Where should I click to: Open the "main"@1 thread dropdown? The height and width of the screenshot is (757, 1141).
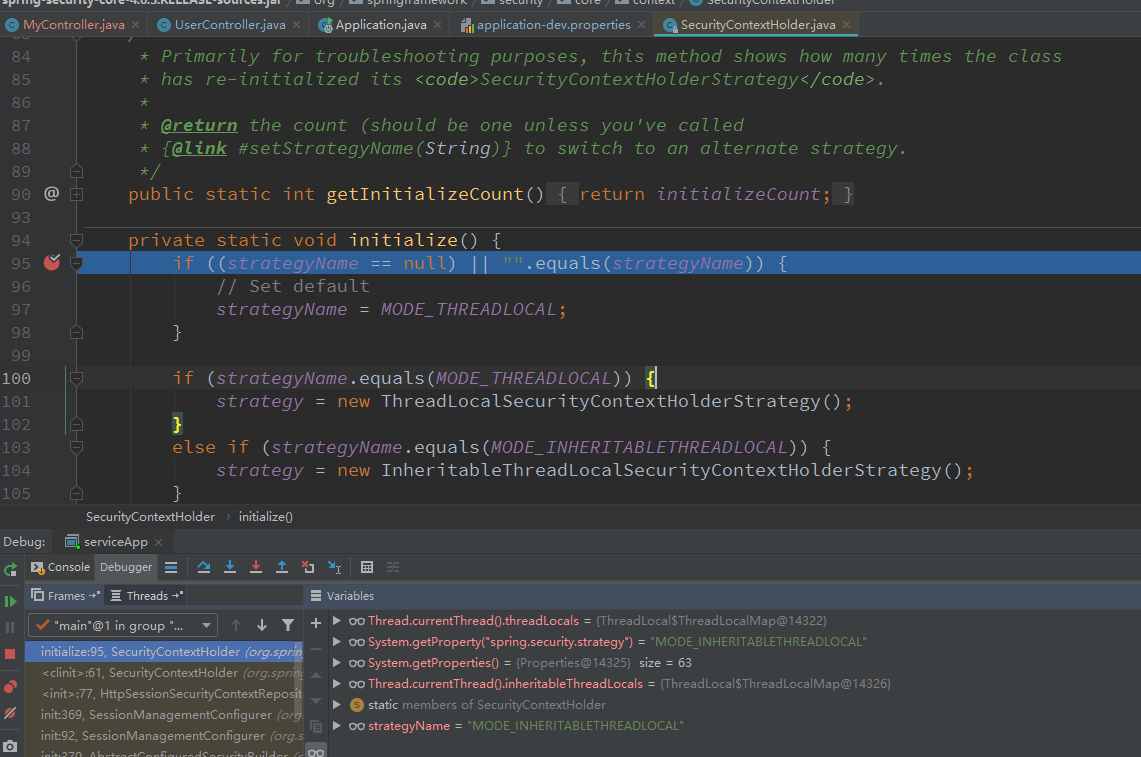point(123,625)
